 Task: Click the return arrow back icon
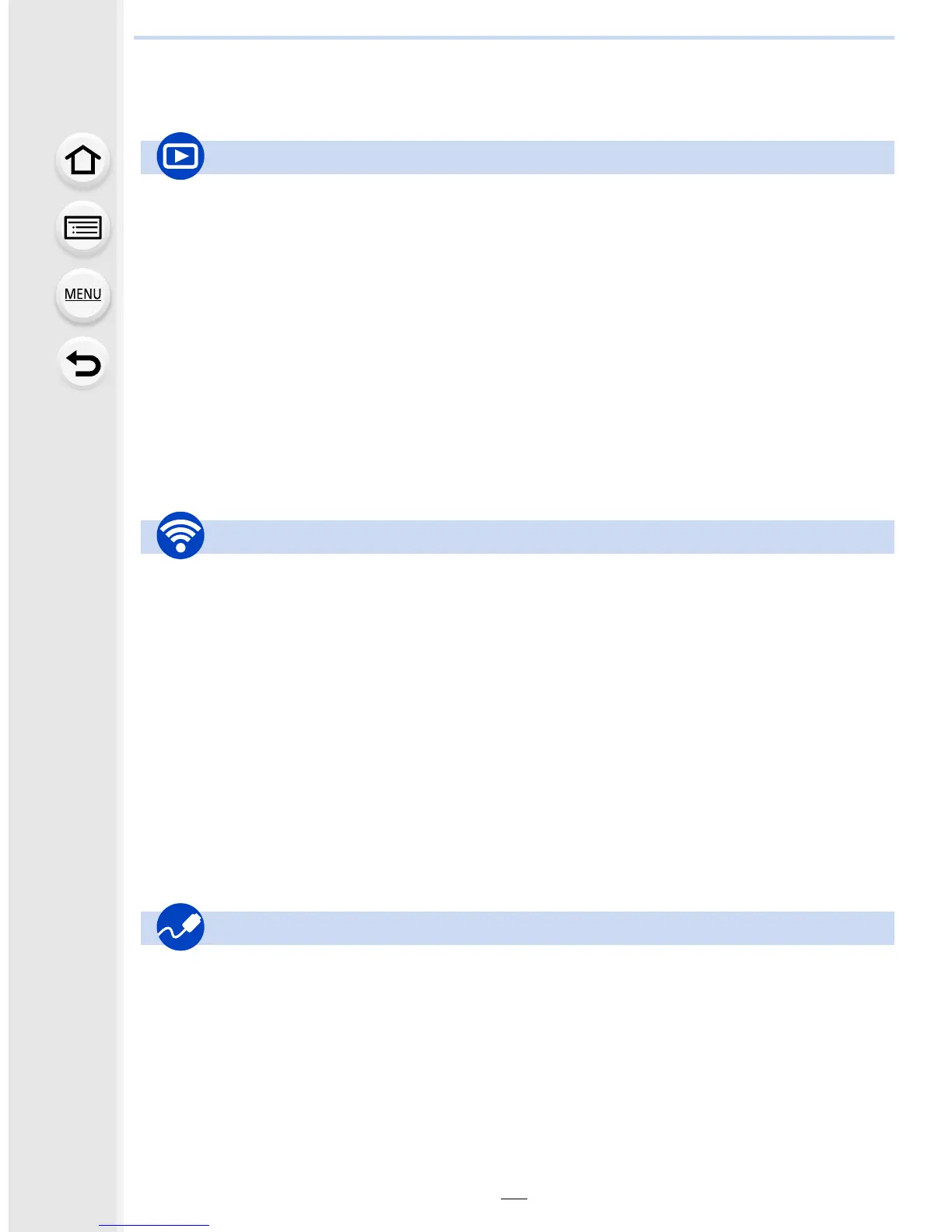click(82, 363)
